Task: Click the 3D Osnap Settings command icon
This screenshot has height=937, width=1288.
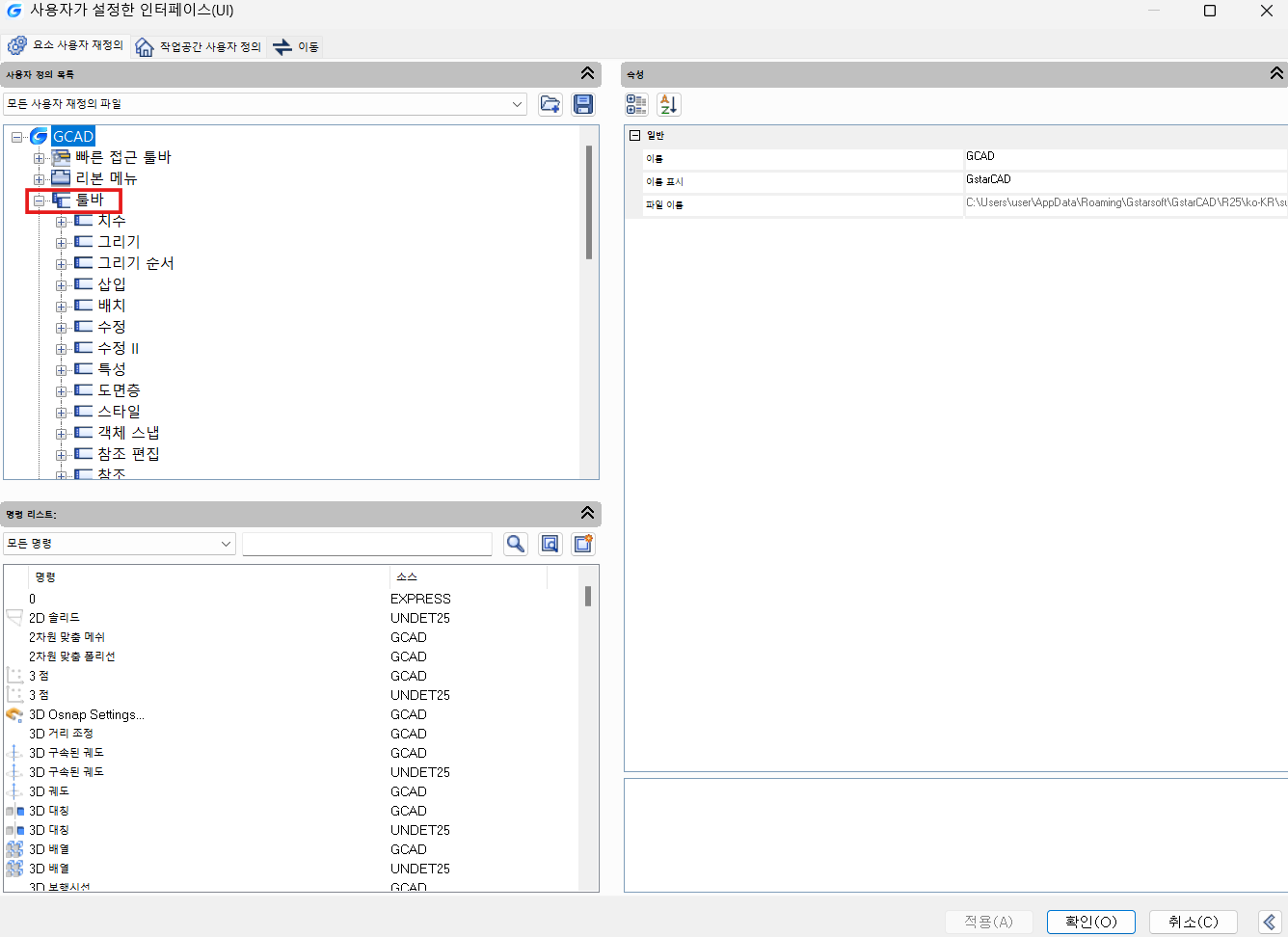Action: point(14,714)
